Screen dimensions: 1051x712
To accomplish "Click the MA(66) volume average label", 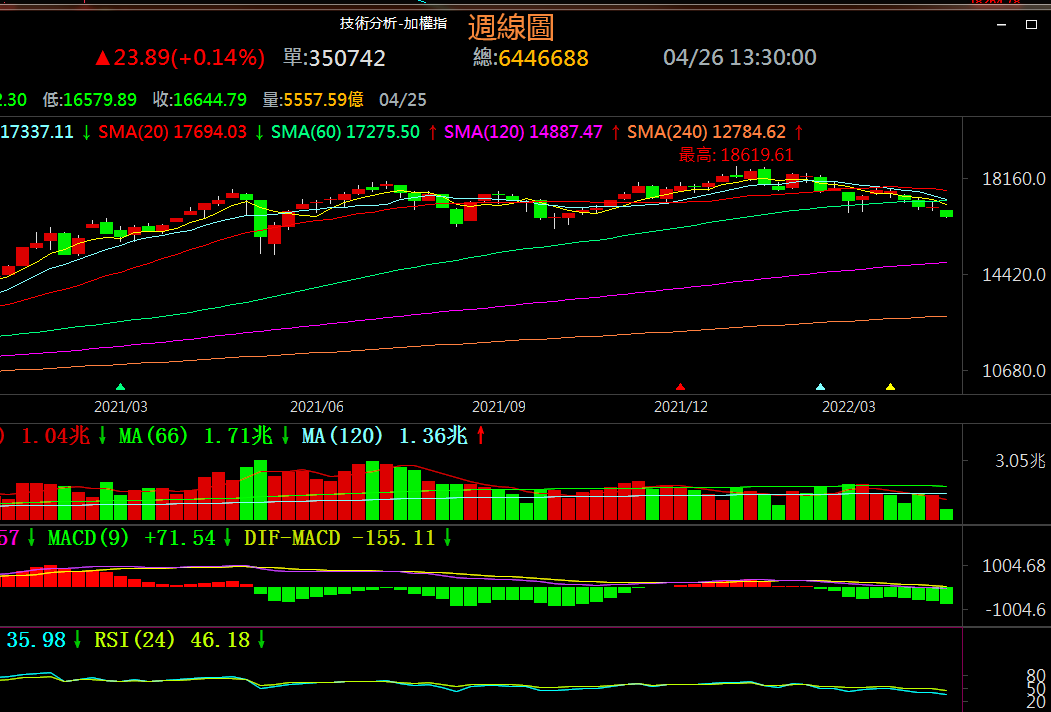I will pyautogui.click(x=154, y=436).
